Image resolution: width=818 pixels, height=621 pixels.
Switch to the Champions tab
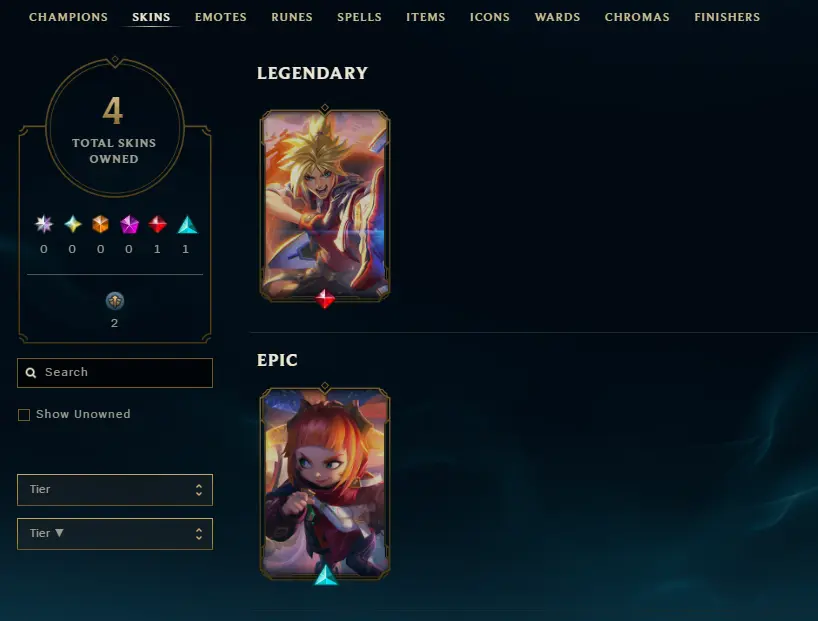click(x=68, y=17)
